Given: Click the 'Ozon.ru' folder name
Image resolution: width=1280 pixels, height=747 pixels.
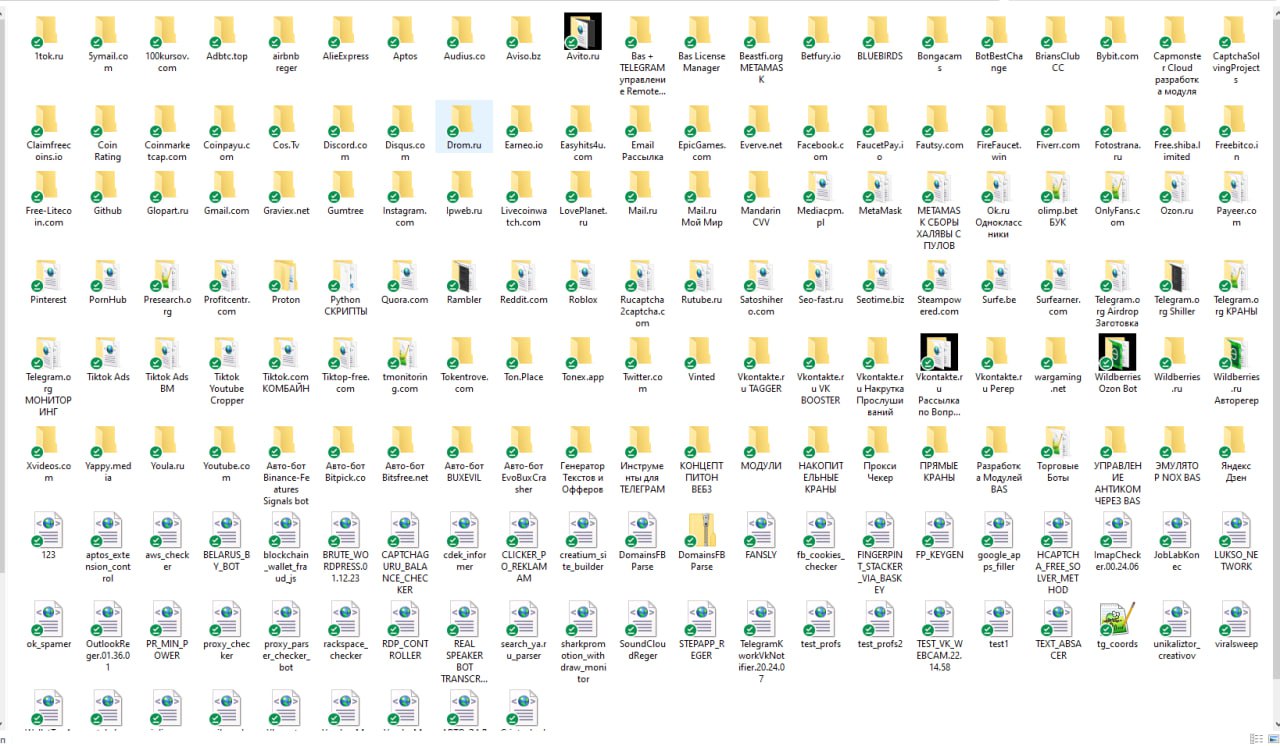Looking at the screenshot, I should coord(1177,211).
